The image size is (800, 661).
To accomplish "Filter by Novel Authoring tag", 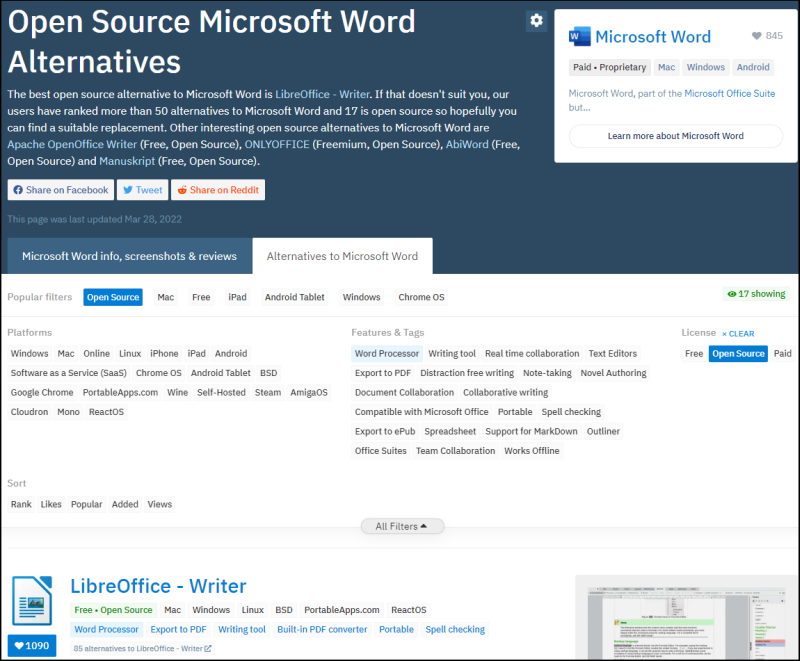I will [613, 373].
